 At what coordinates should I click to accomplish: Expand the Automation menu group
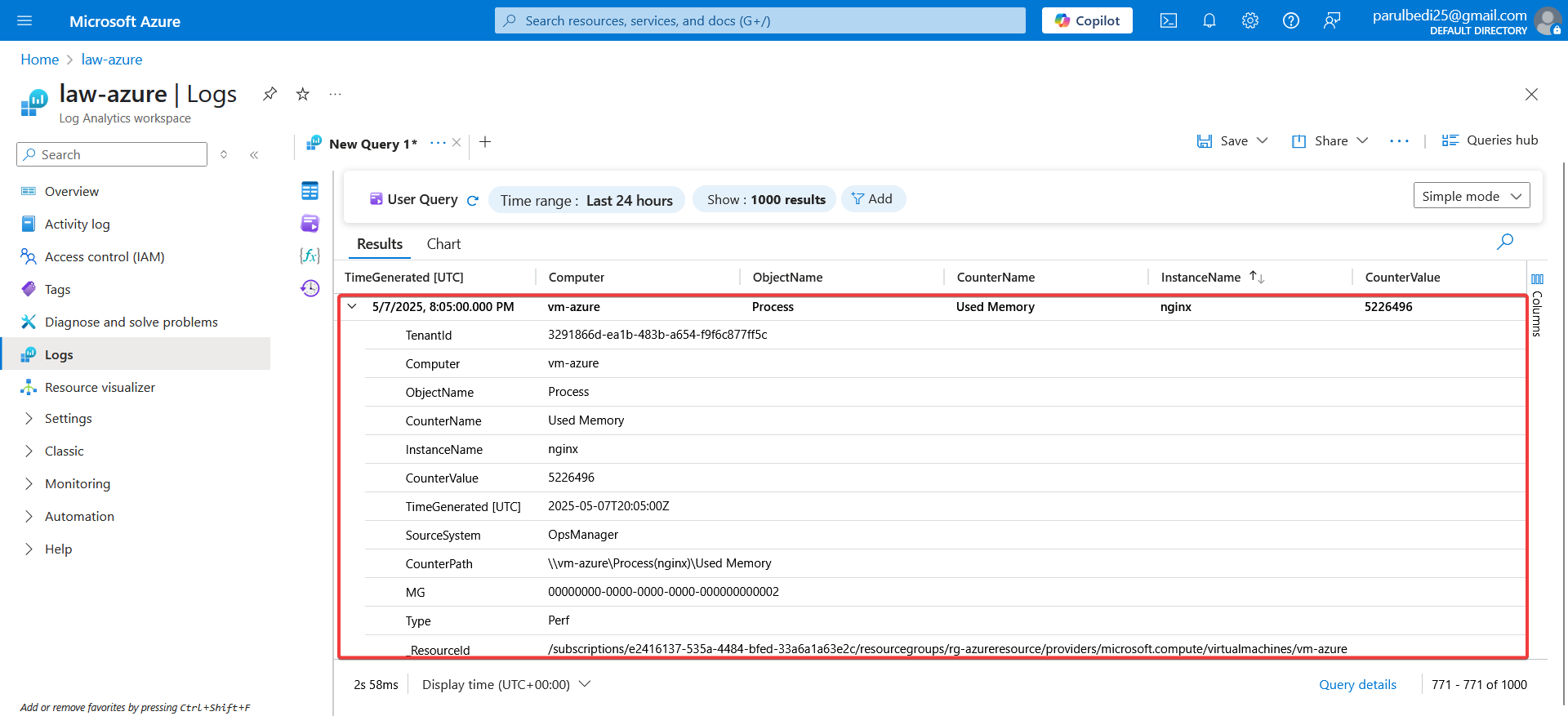pyautogui.click(x=79, y=517)
